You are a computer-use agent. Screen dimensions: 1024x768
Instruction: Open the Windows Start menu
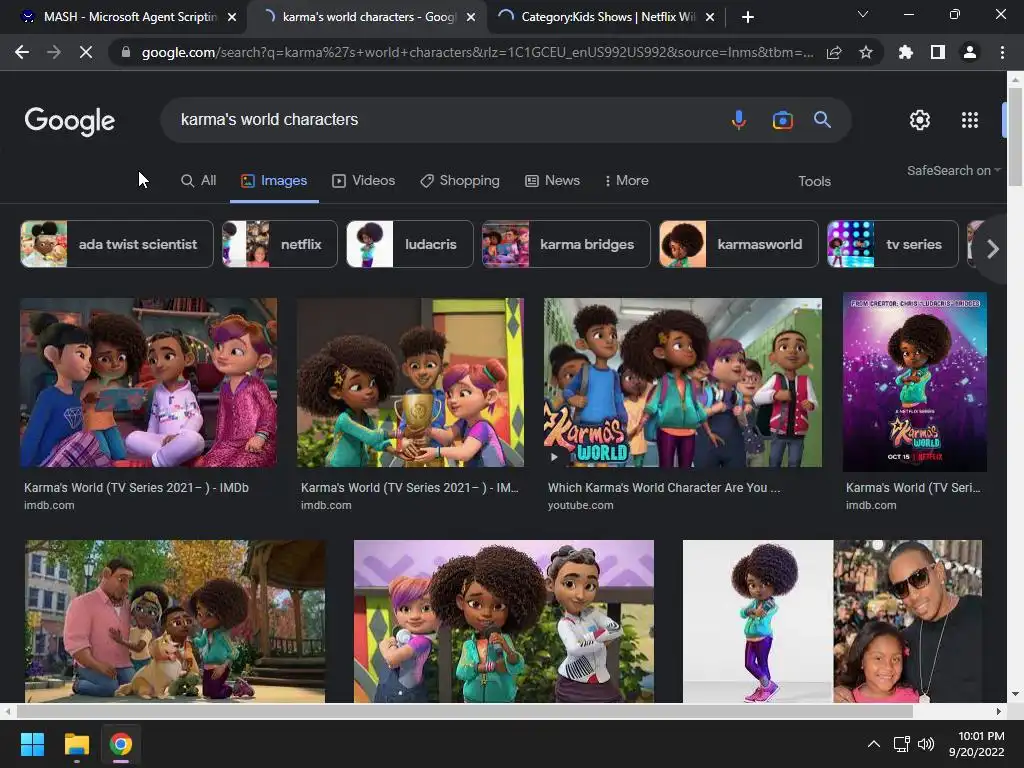(x=32, y=744)
